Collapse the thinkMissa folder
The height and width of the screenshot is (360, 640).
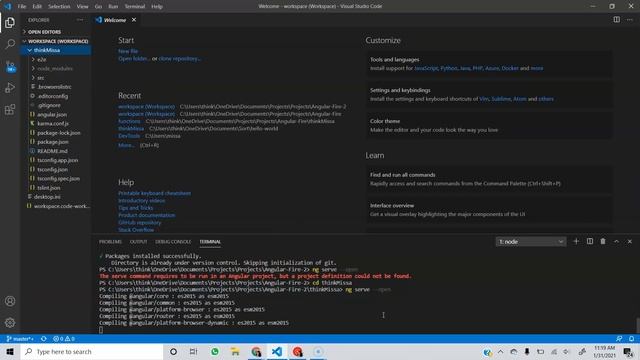tap(56, 50)
